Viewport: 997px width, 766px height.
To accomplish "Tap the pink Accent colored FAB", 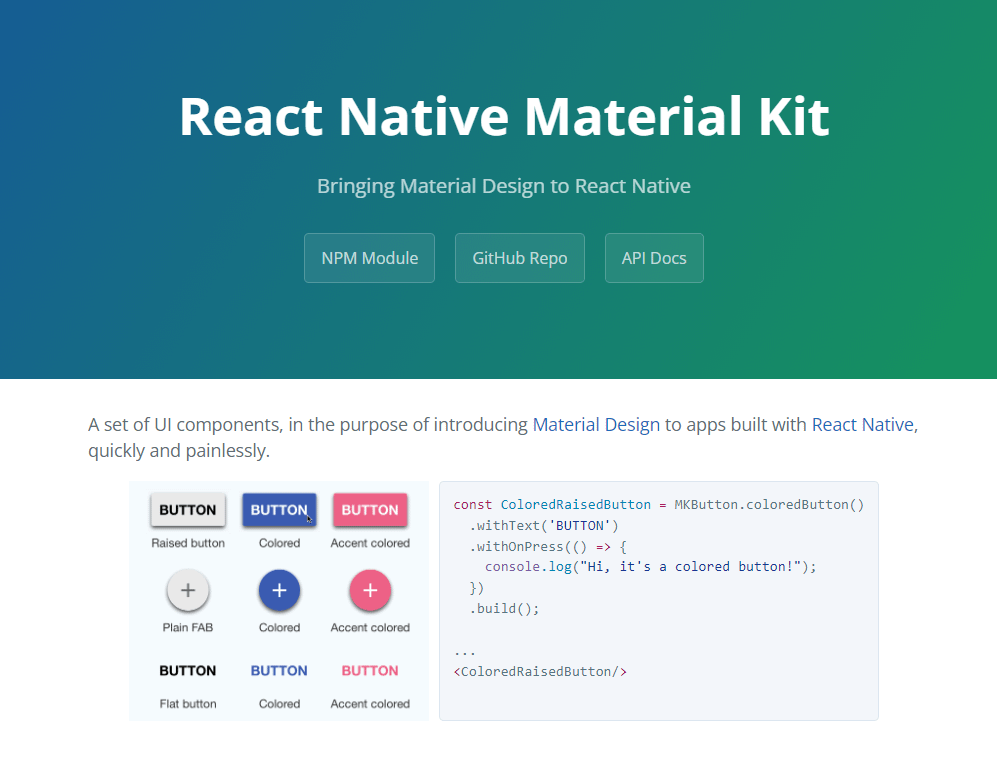I will click(369, 591).
